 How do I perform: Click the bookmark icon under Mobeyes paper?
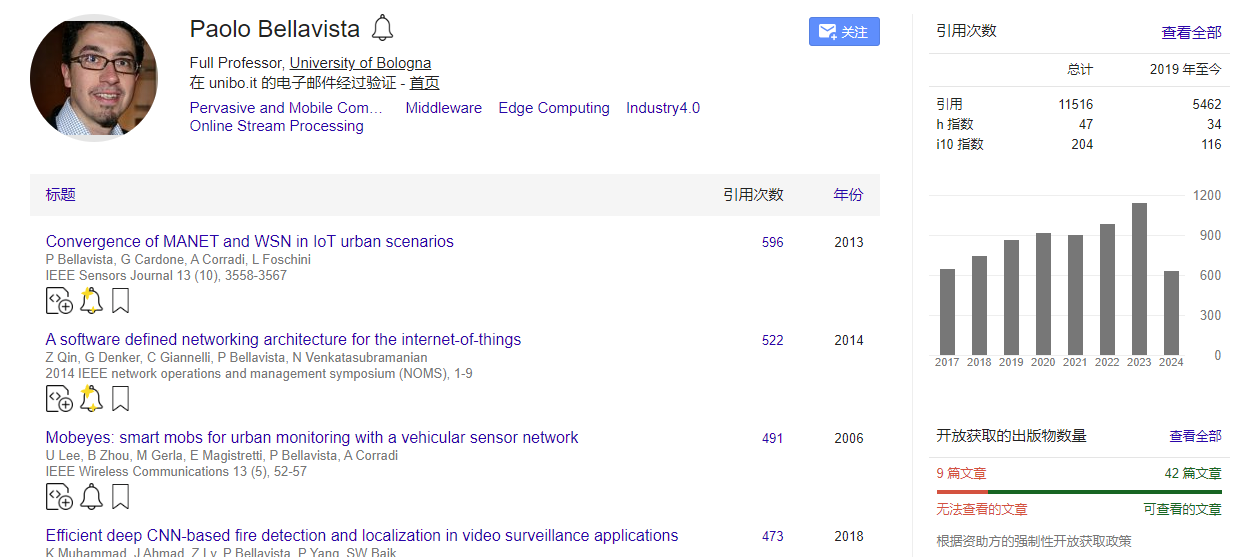120,497
